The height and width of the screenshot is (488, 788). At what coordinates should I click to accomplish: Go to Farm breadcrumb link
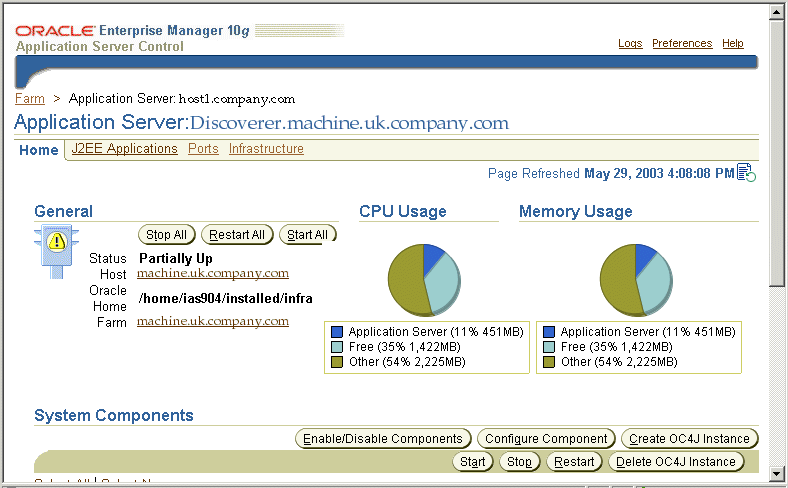30,99
